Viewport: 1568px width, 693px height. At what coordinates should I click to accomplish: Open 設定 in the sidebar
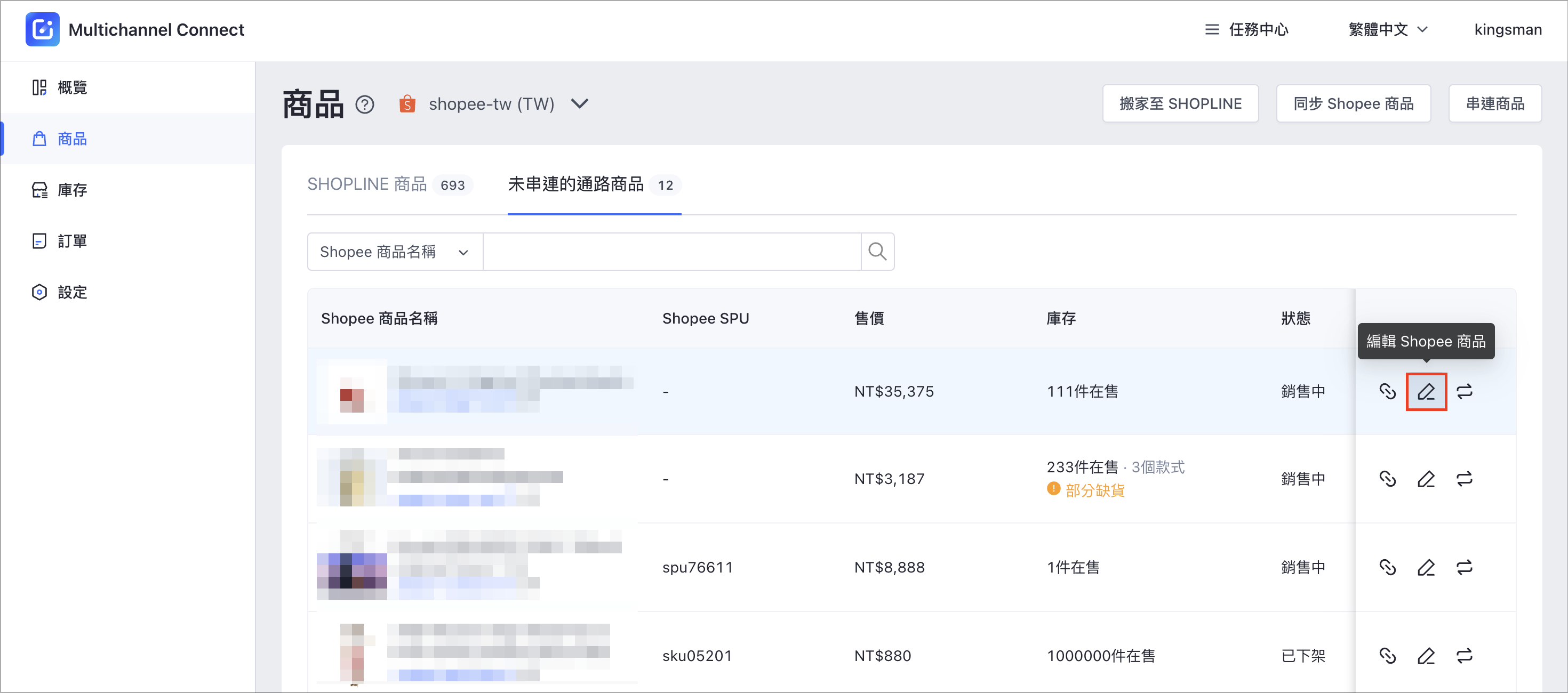tap(128, 292)
